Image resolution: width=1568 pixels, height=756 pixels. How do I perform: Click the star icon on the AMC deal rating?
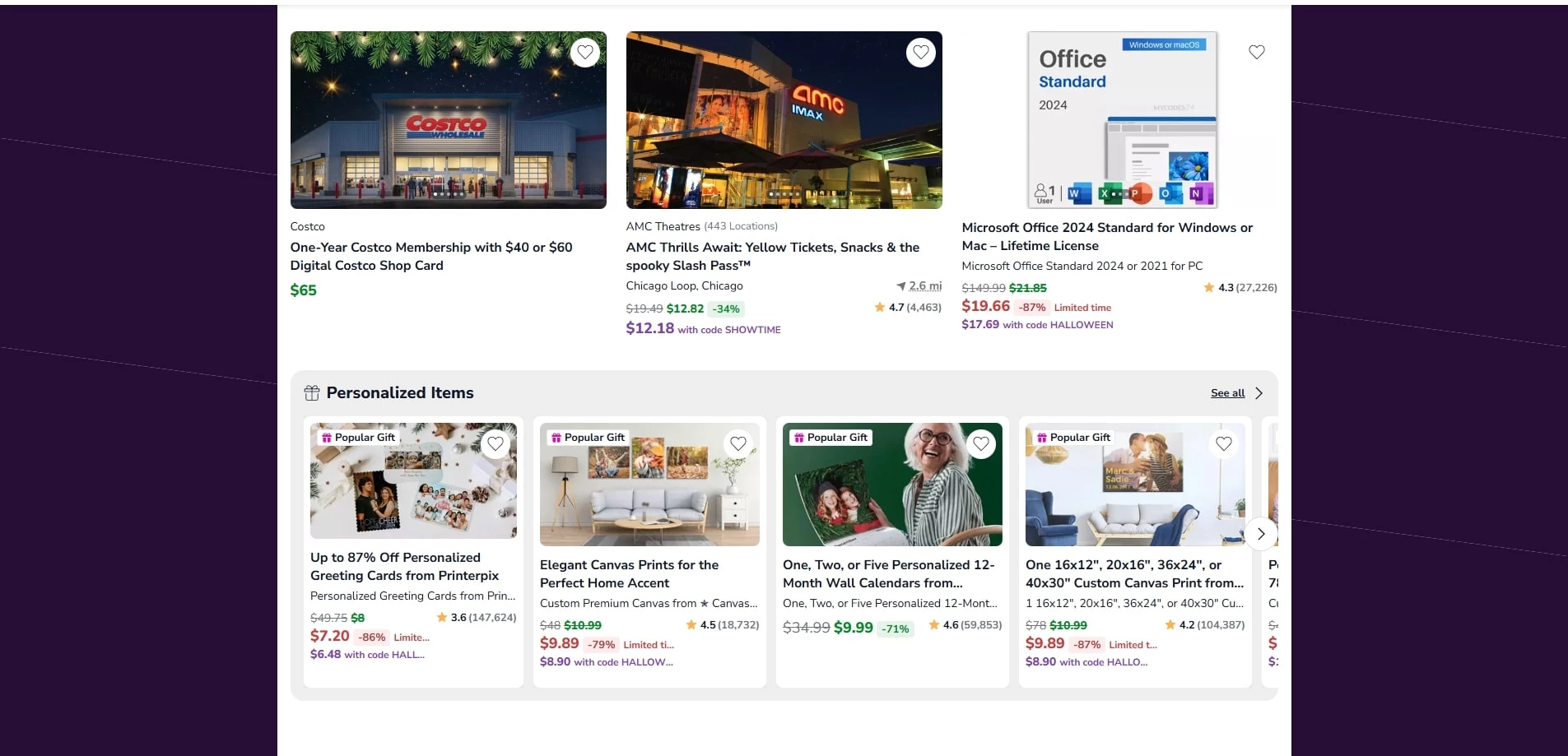pyautogui.click(x=879, y=307)
